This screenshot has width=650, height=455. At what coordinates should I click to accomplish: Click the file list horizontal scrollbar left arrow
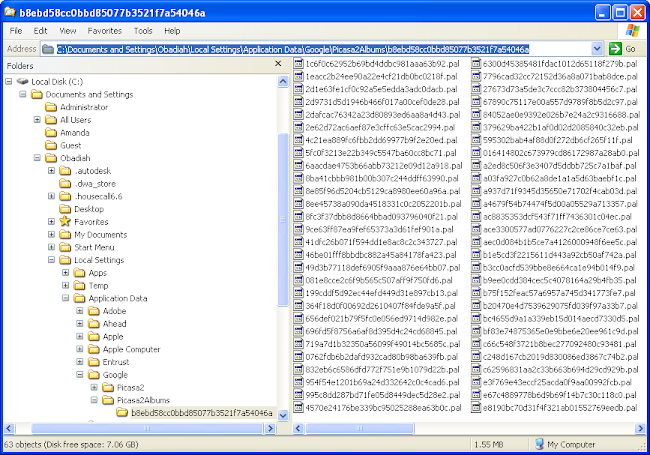click(x=298, y=428)
